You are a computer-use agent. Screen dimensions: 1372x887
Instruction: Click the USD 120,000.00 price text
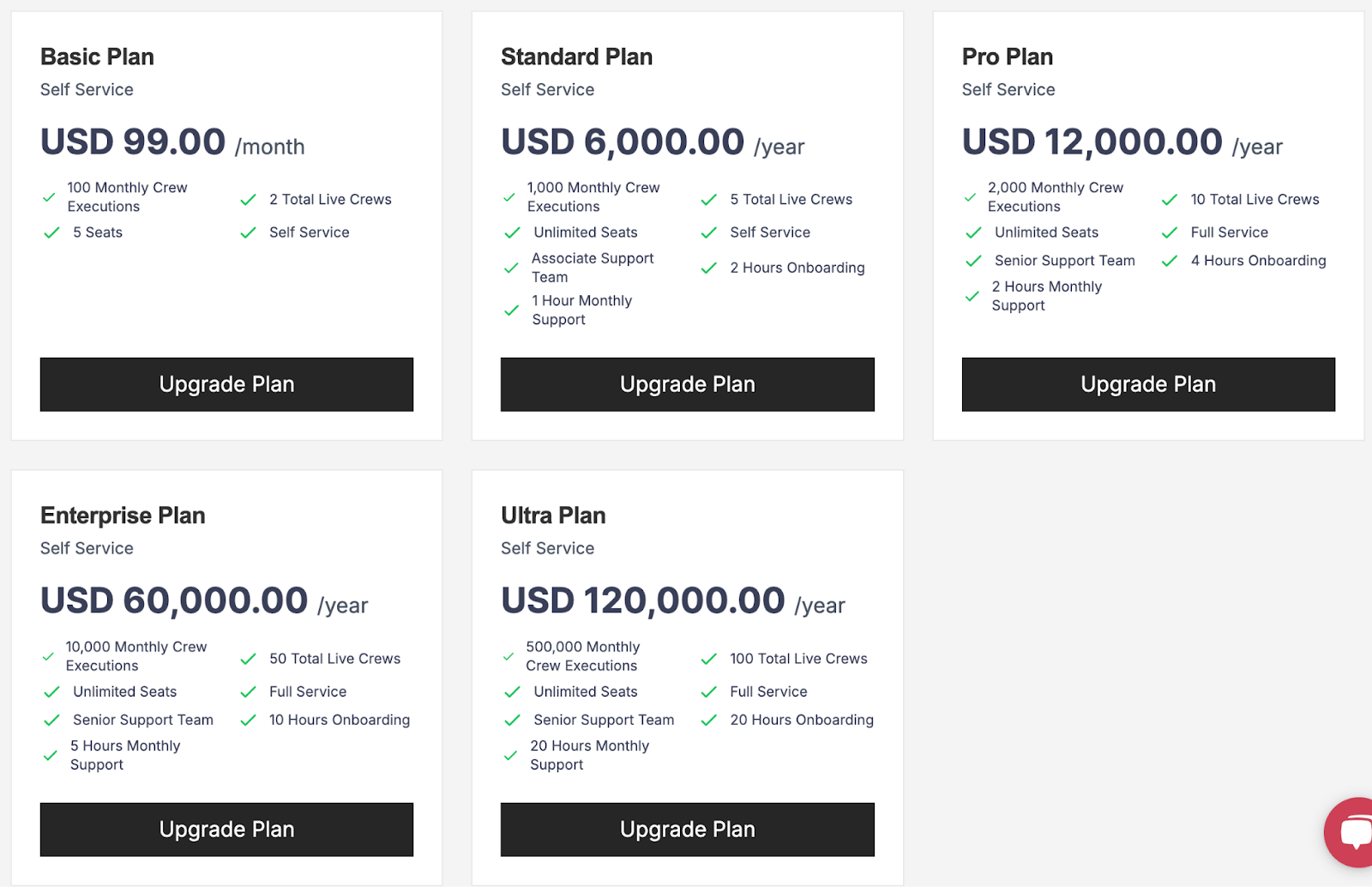[x=643, y=600]
